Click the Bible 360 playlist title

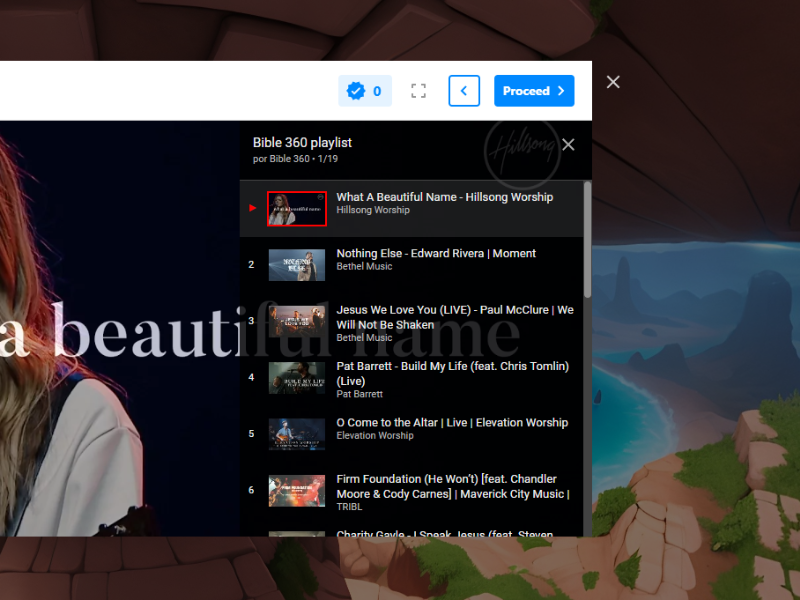(x=302, y=143)
